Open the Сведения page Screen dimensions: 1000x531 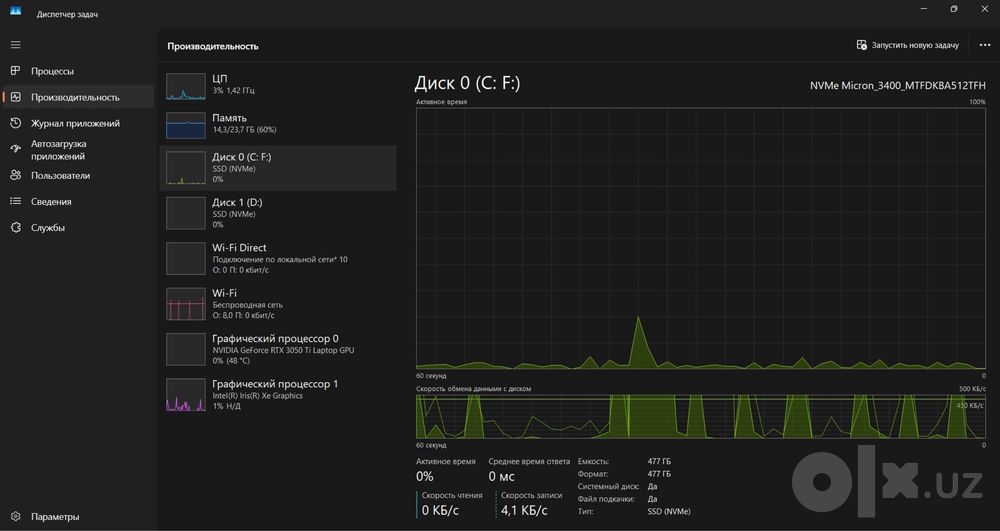[x=78, y=201]
